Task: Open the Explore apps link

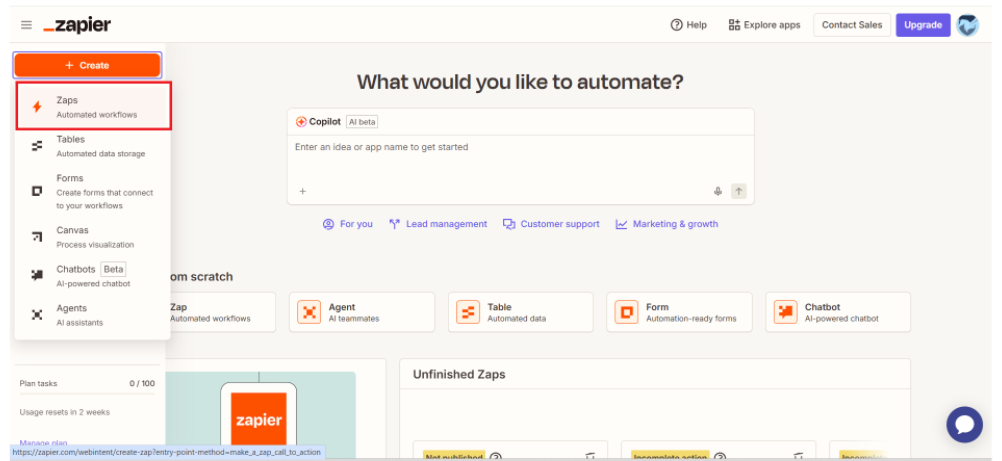Action: (x=764, y=25)
